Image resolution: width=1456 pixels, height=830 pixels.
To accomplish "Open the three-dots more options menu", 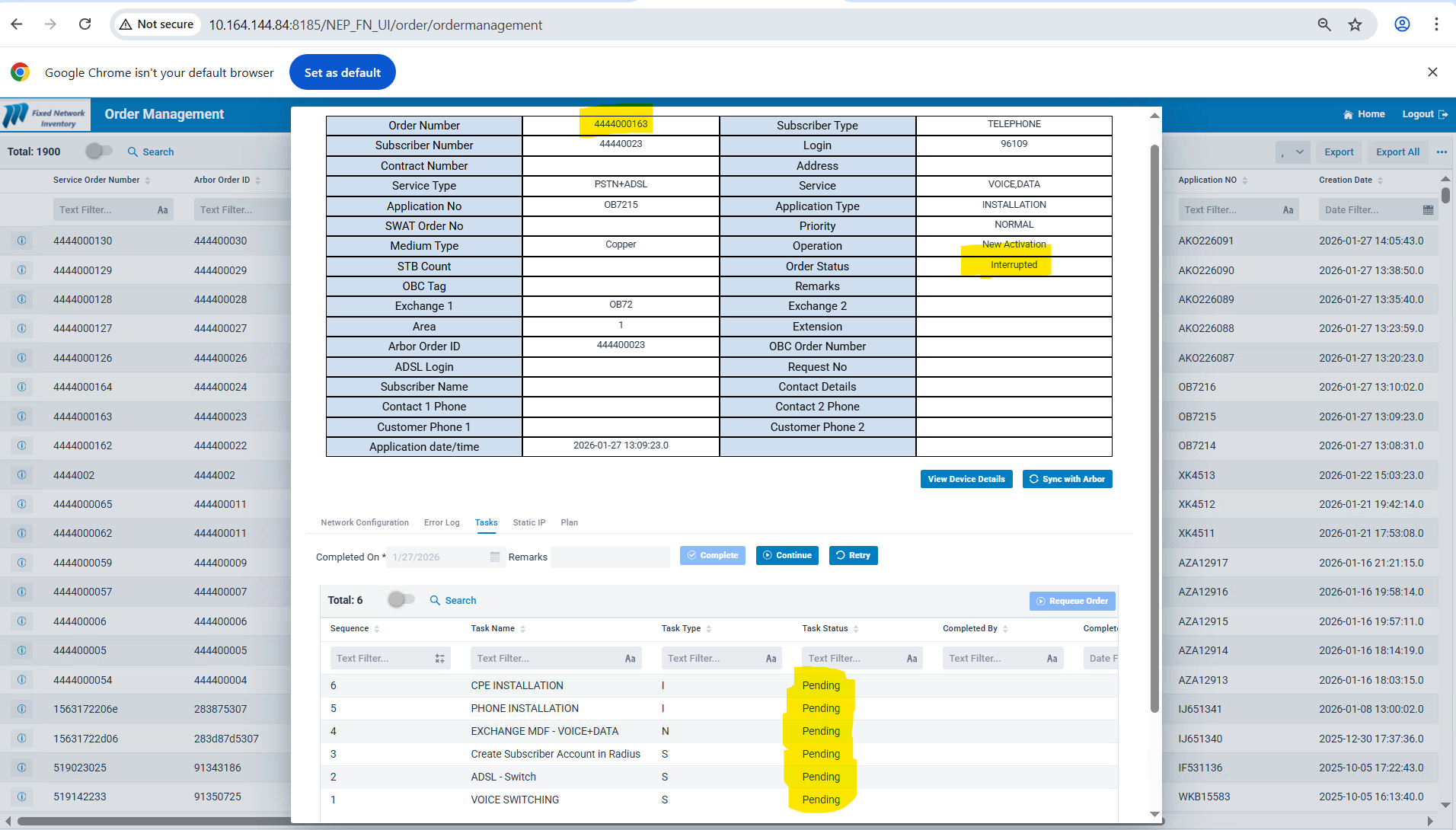I will (1442, 152).
